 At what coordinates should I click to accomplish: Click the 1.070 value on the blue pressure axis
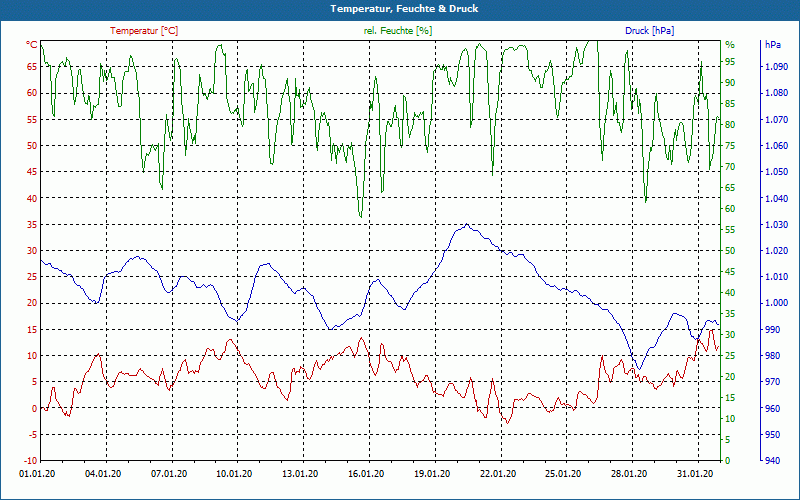coord(777,119)
